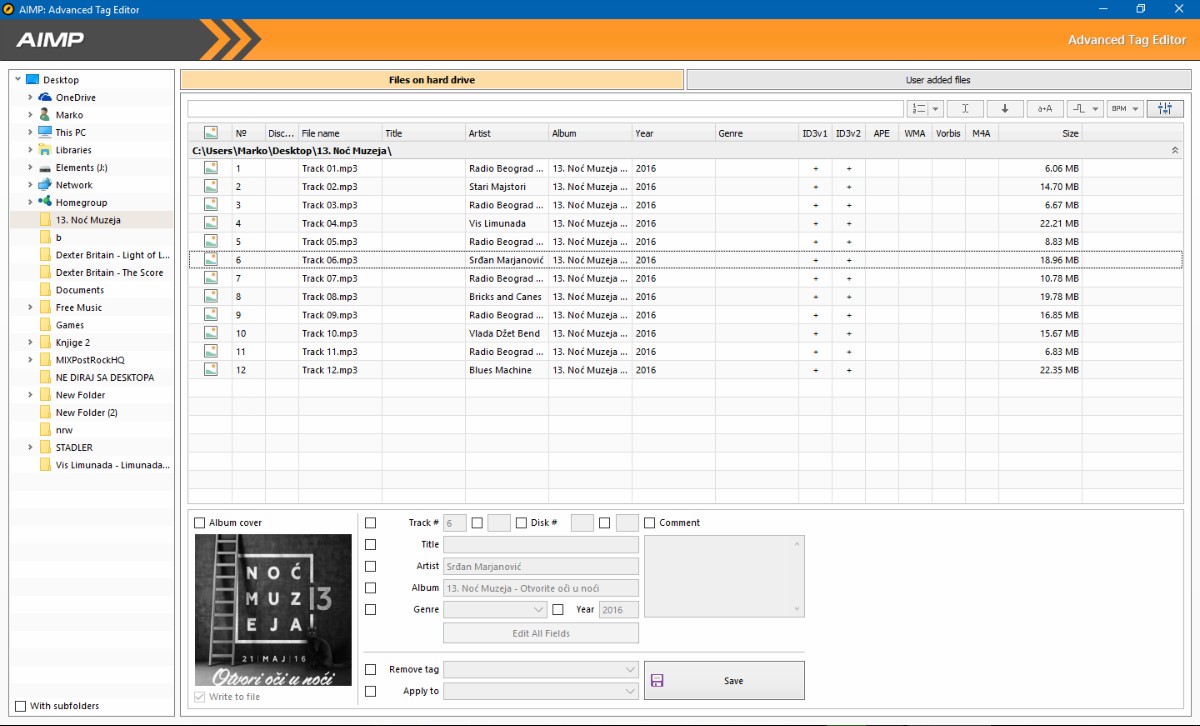Image resolution: width=1200 pixels, height=726 pixels.
Task: Tick the checkbox beside Title field
Action: coord(371,544)
